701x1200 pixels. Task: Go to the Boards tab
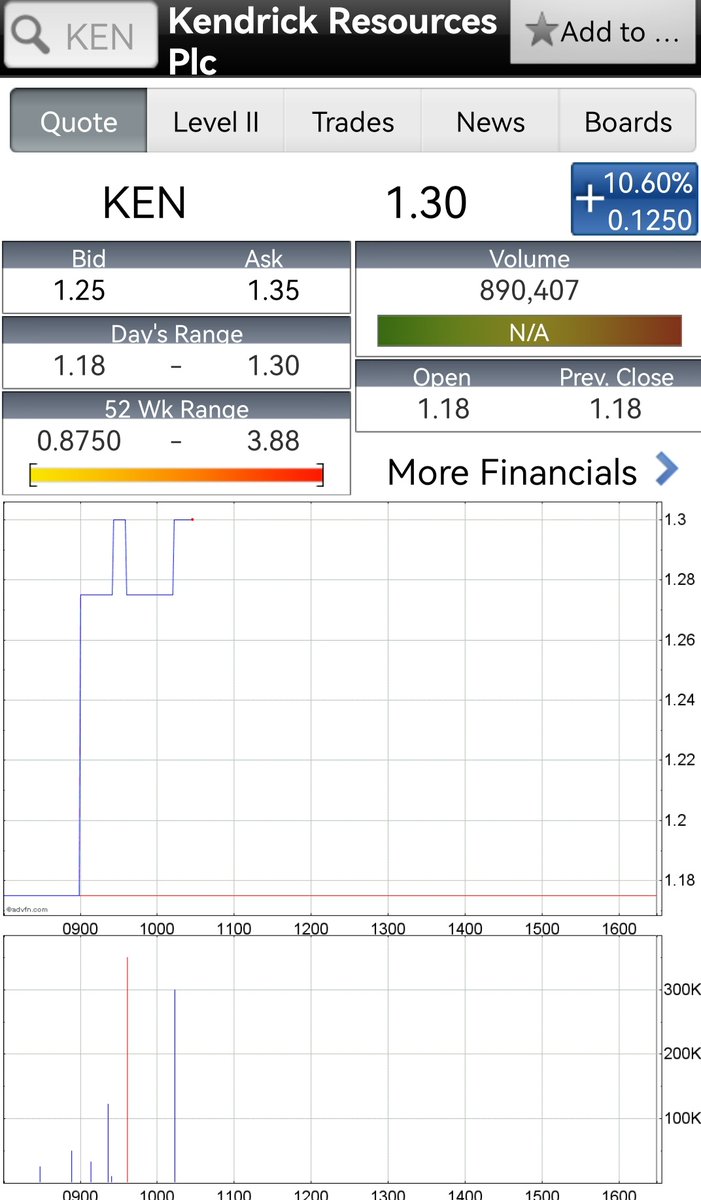pos(627,121)
